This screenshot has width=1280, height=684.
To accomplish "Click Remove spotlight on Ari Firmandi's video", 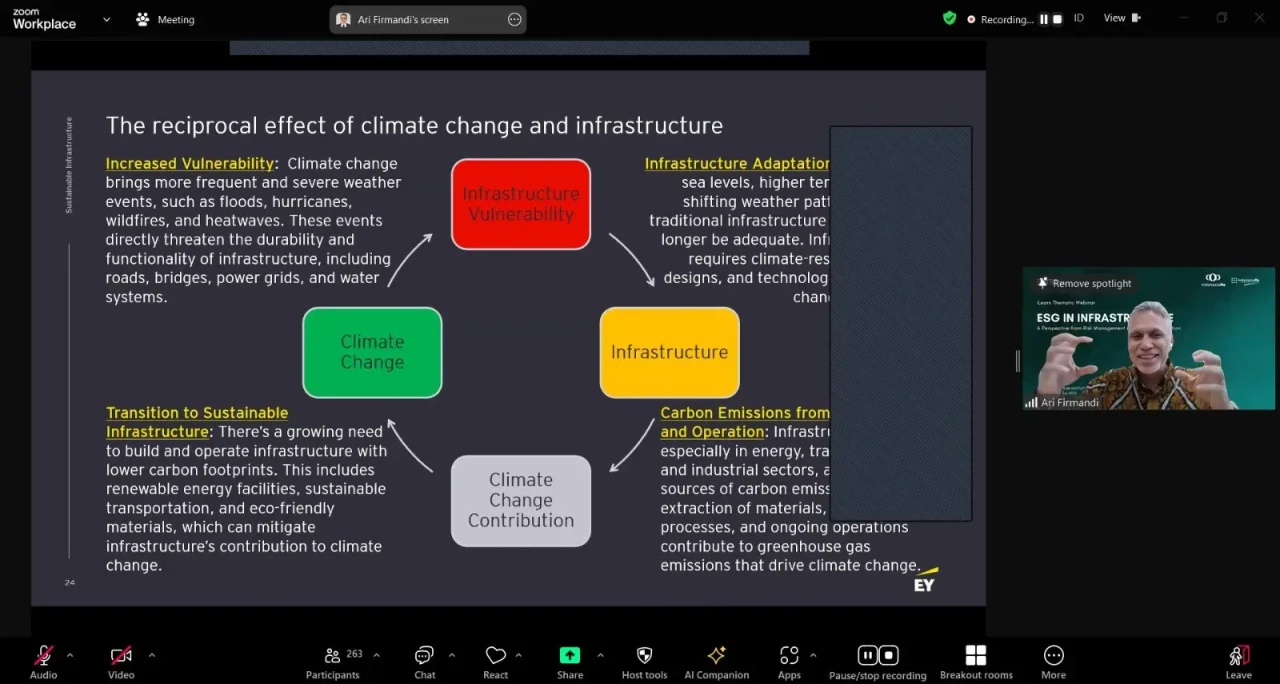I will tap(1084, 283).
